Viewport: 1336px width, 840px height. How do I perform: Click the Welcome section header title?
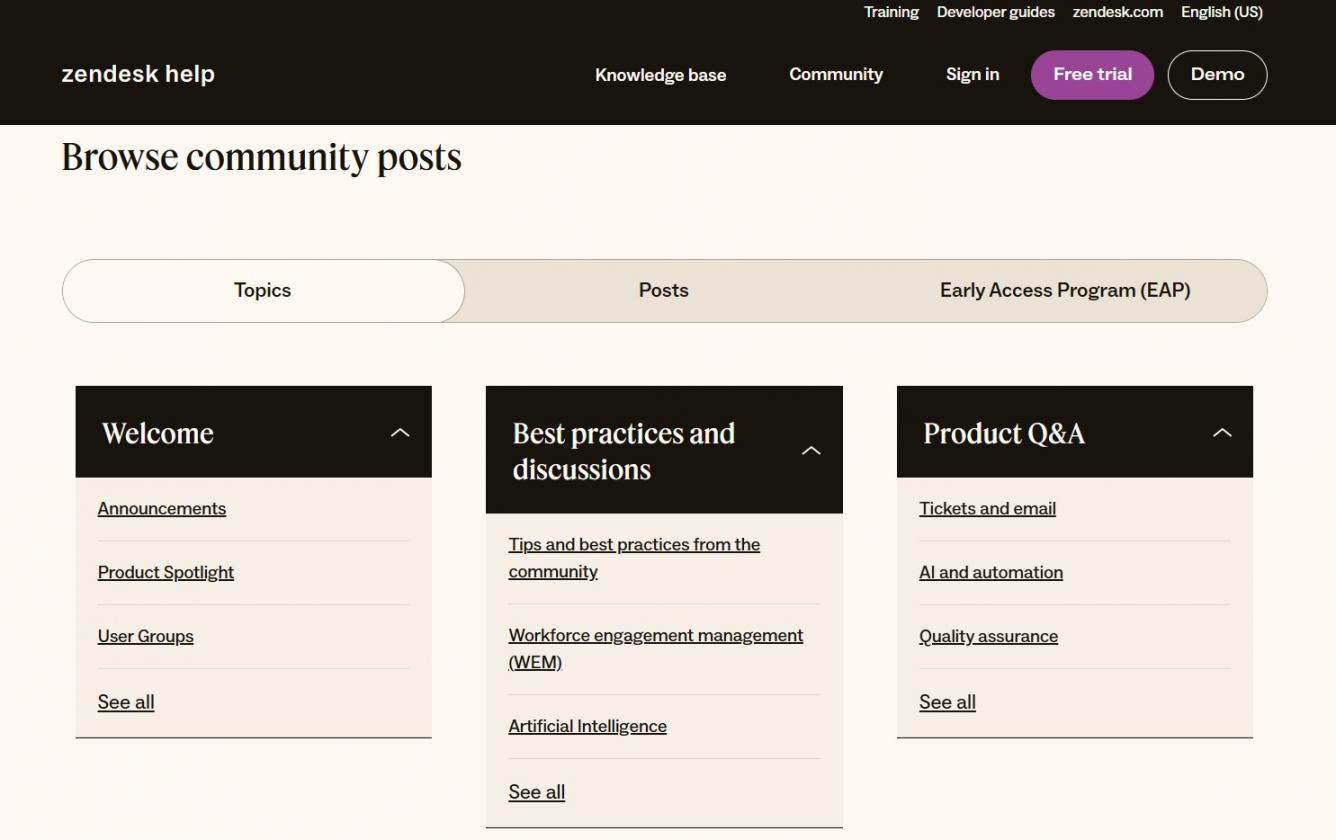click(x=158, y=433)
